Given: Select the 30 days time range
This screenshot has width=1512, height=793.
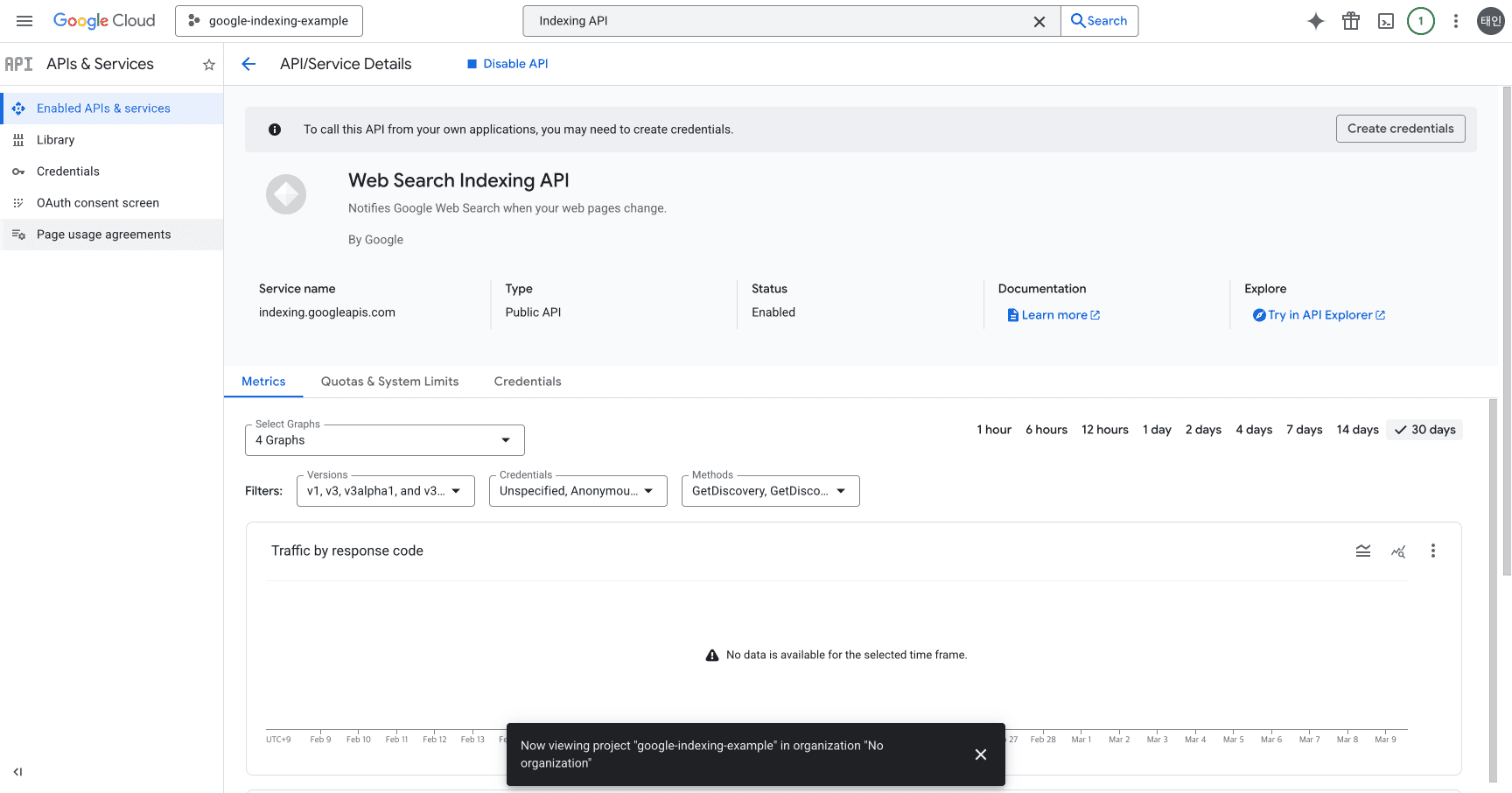Looking at the screenshot, I should (x=1425, y=430).
